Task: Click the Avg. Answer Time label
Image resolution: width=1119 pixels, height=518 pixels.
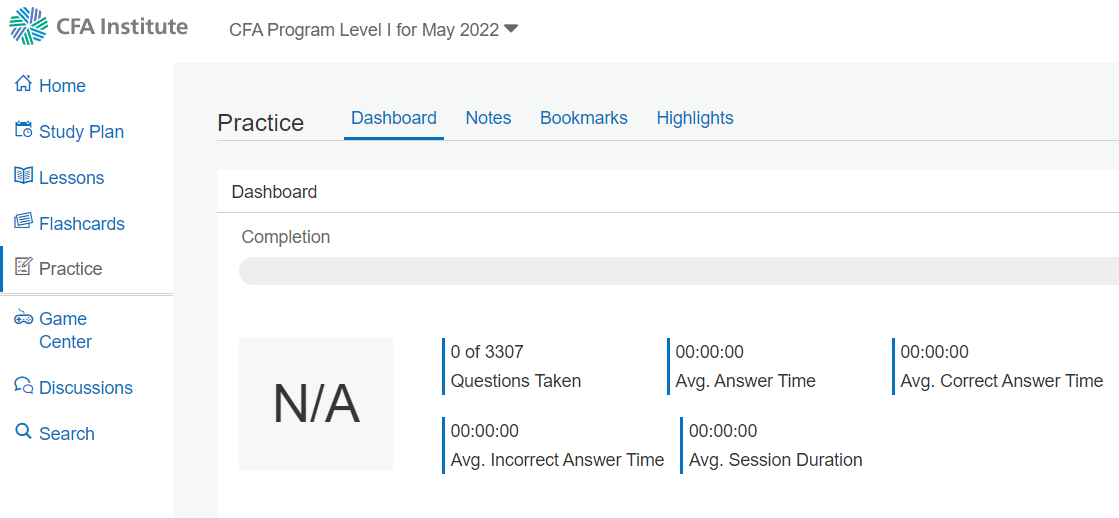Action: [746, 381]
